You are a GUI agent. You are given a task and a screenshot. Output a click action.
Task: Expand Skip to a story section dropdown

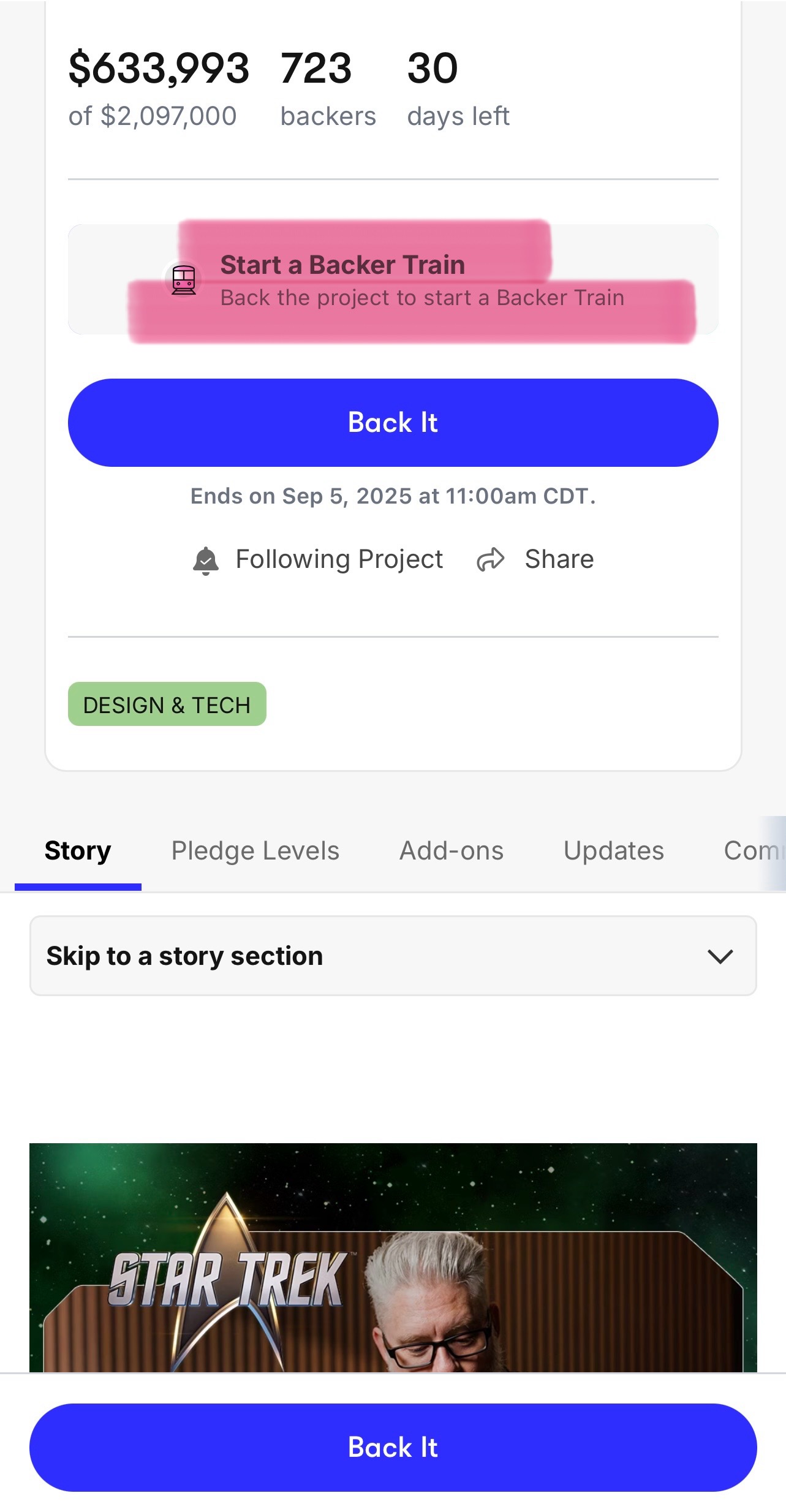[393, 956]
